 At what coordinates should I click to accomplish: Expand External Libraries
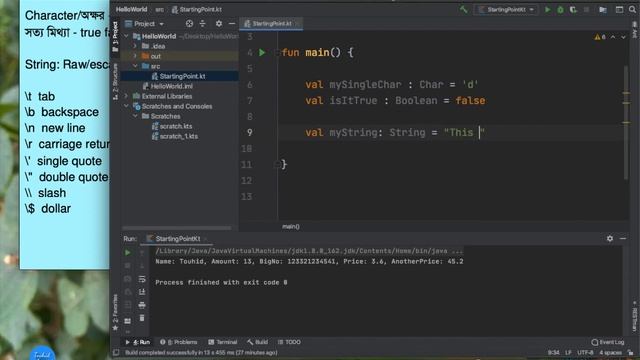[x=127, y=96]
